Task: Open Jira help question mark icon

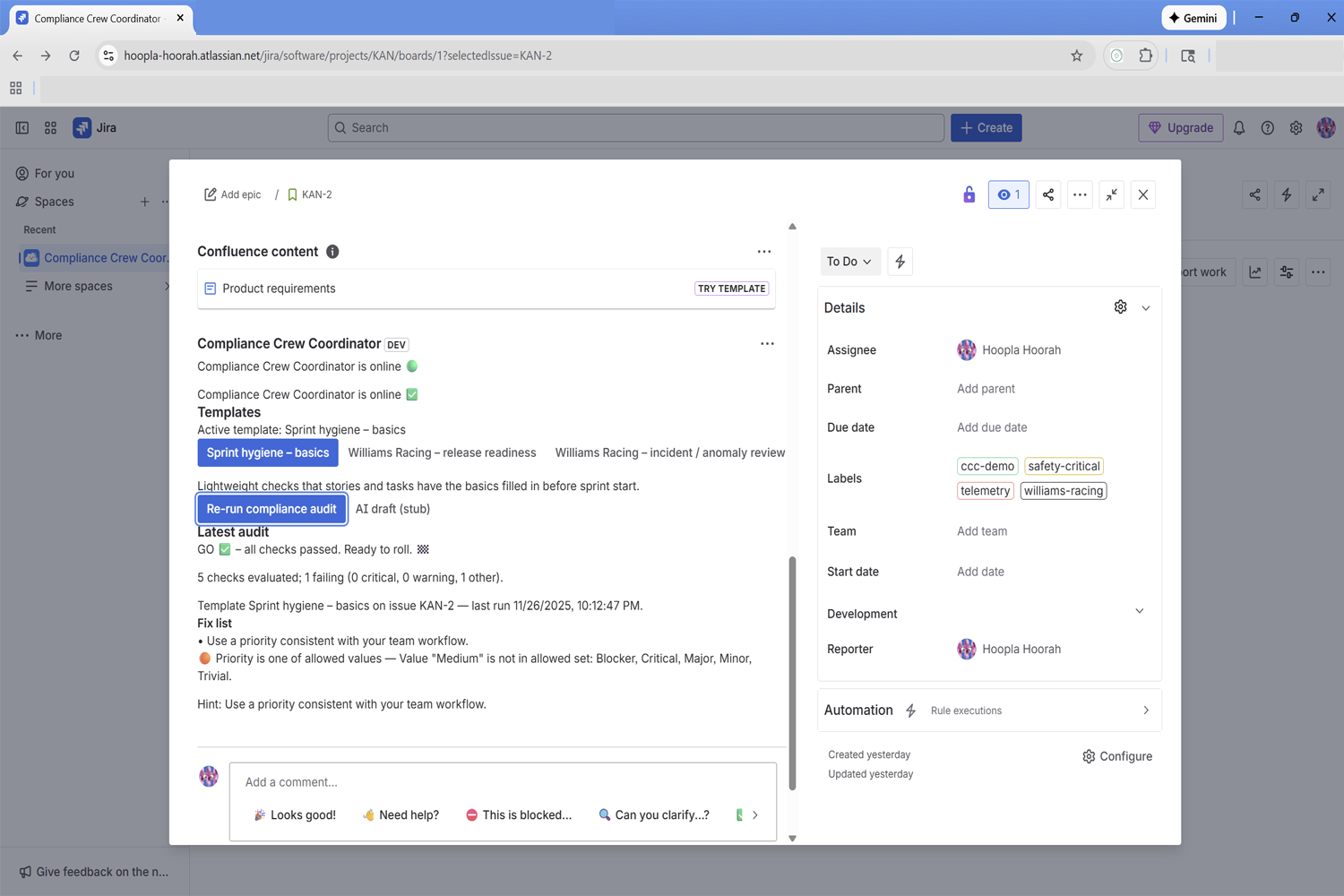Action: 1268,128
